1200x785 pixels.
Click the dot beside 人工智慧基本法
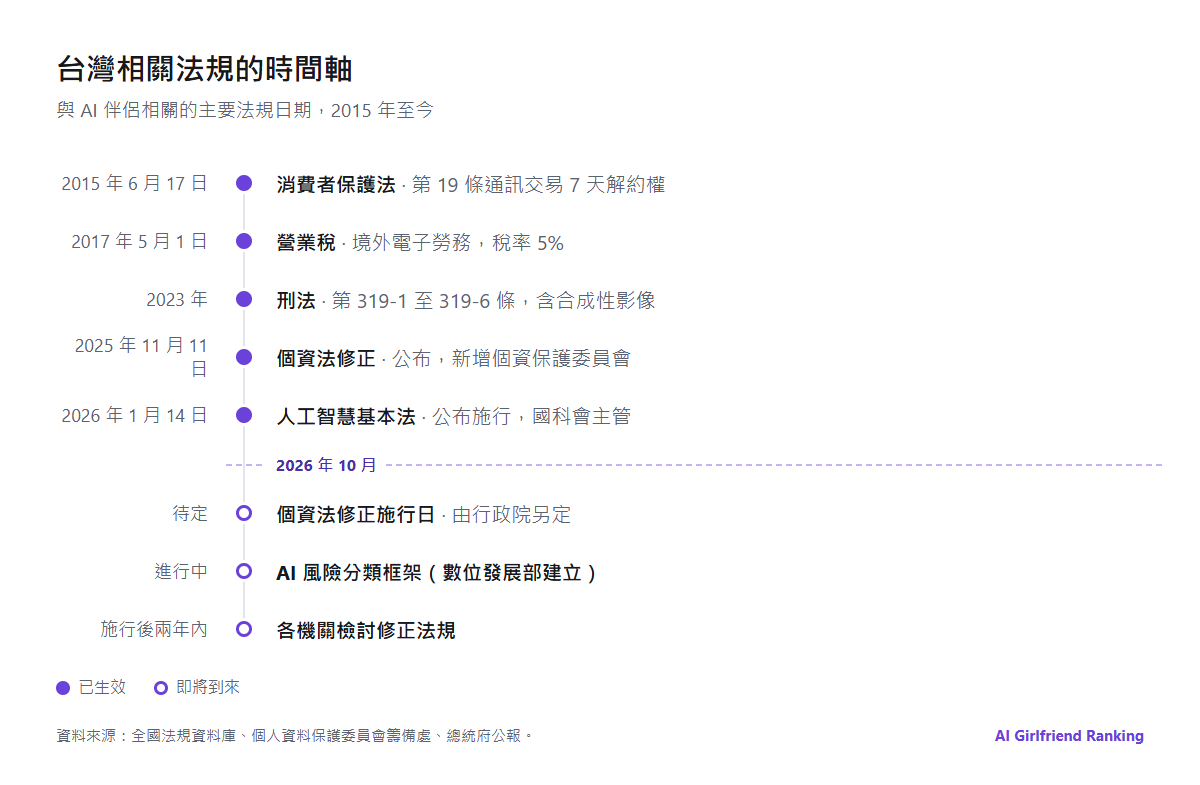(244, 415)
